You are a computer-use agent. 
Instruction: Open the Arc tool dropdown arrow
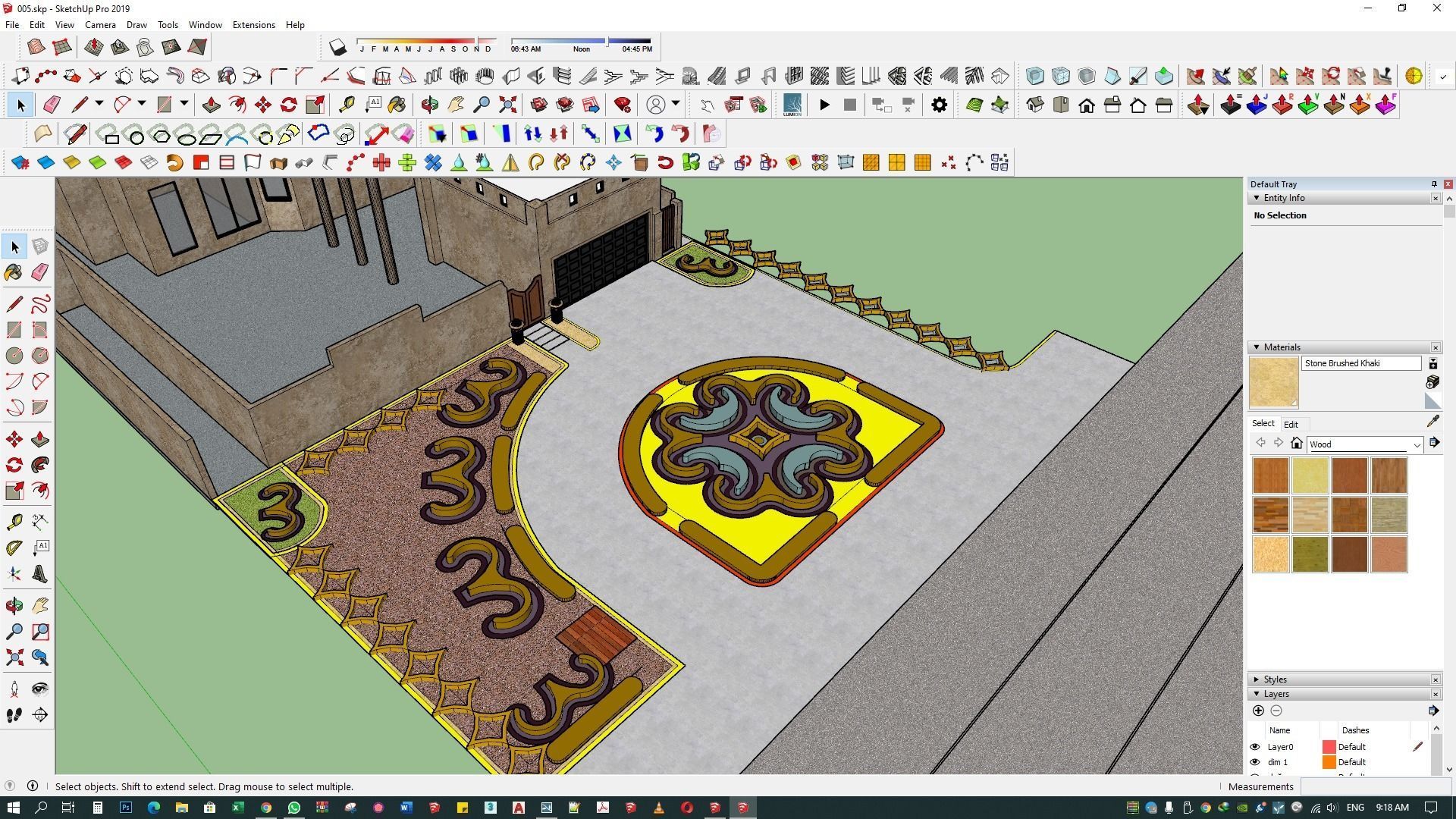tap(141, 104)
